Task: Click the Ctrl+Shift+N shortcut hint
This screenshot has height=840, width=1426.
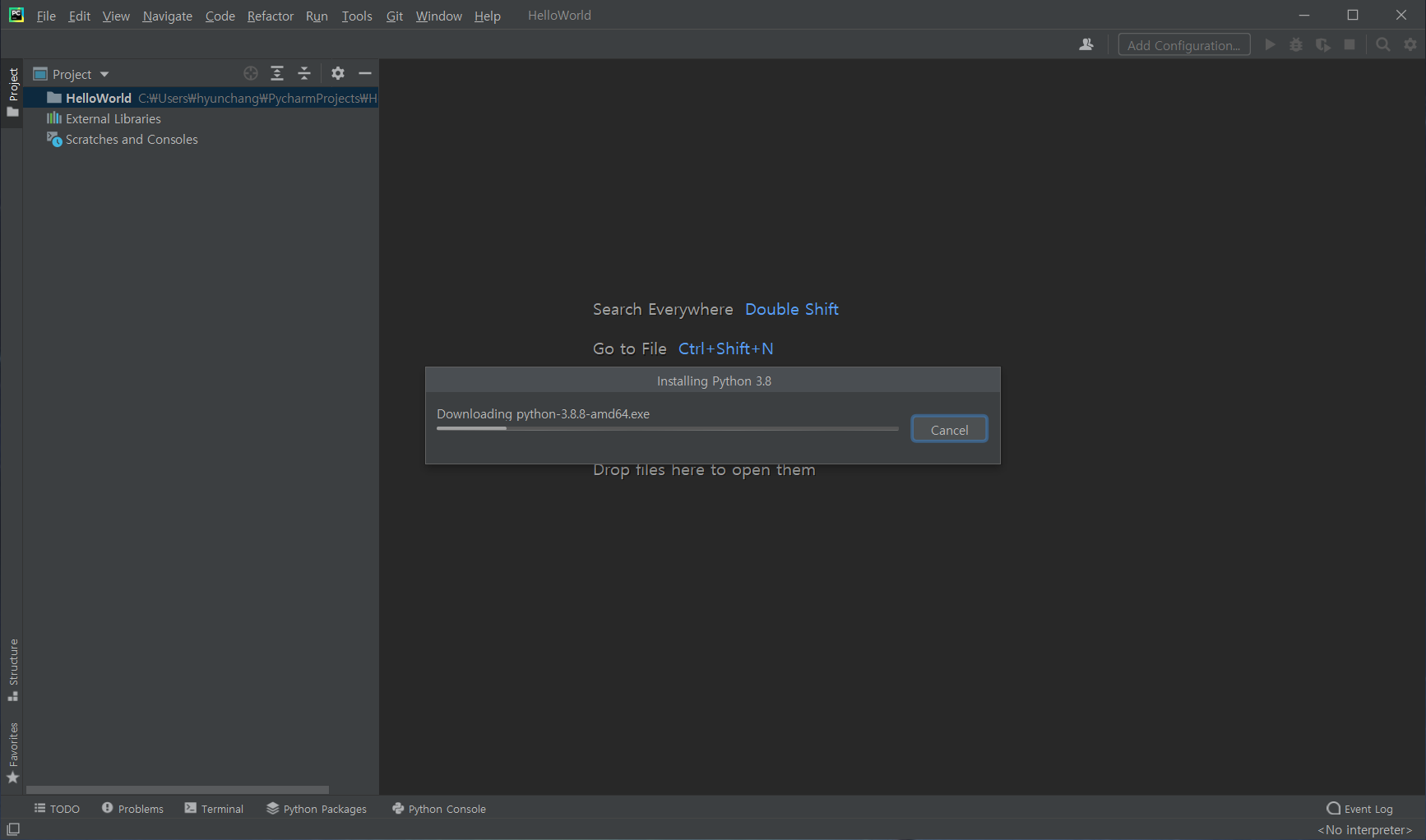Action: pyautogui.click(x=725, y=348)
